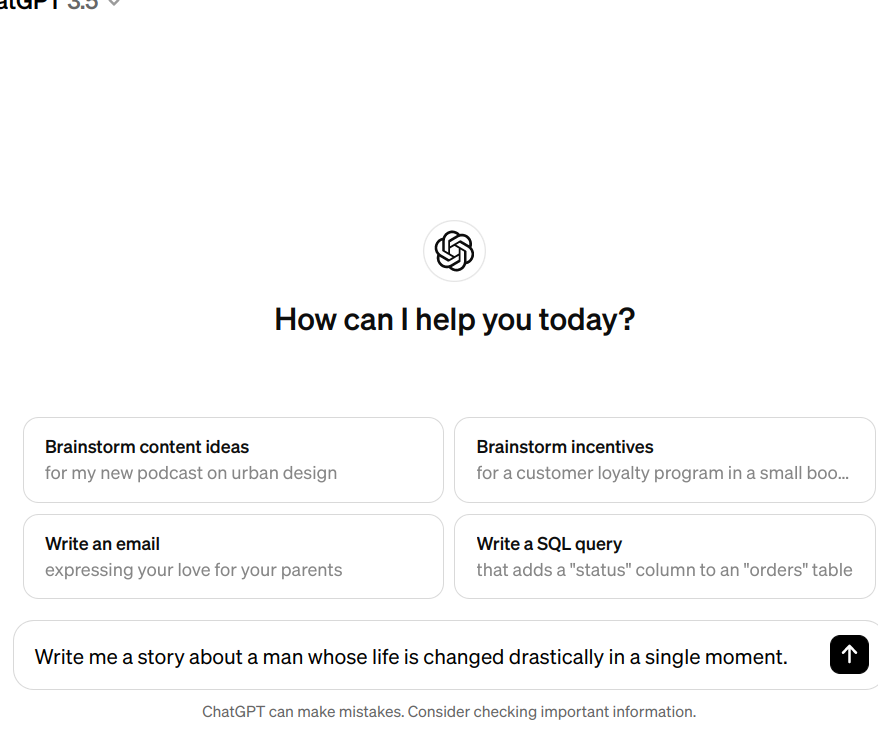This screenshot has height=732, width=878.
Task: Click the message input field
Action: pos(420,655)
